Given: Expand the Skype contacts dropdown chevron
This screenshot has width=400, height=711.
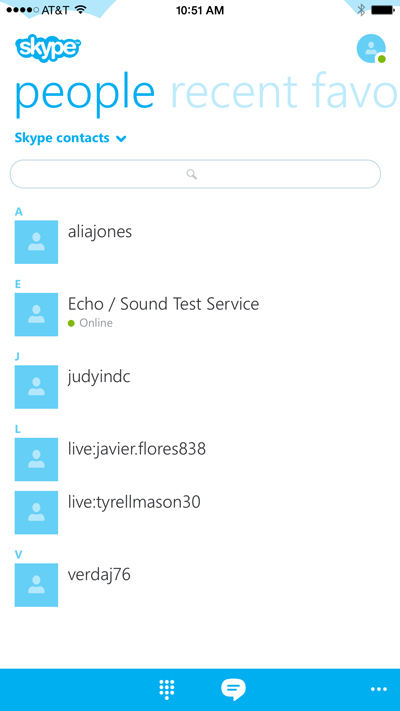Looking at the screenshot, I should coord(121,139).
